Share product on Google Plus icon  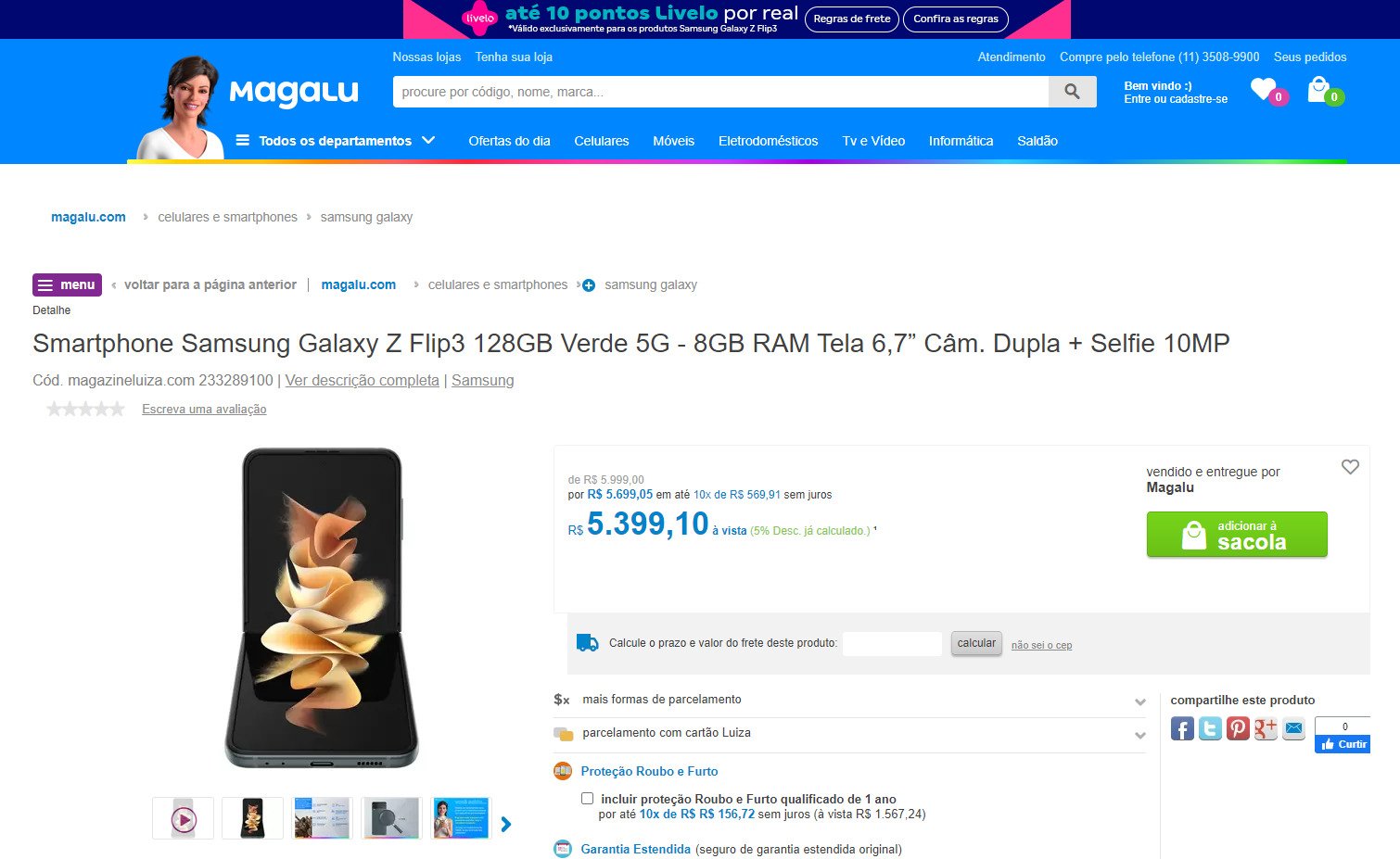coord(1266,728)
